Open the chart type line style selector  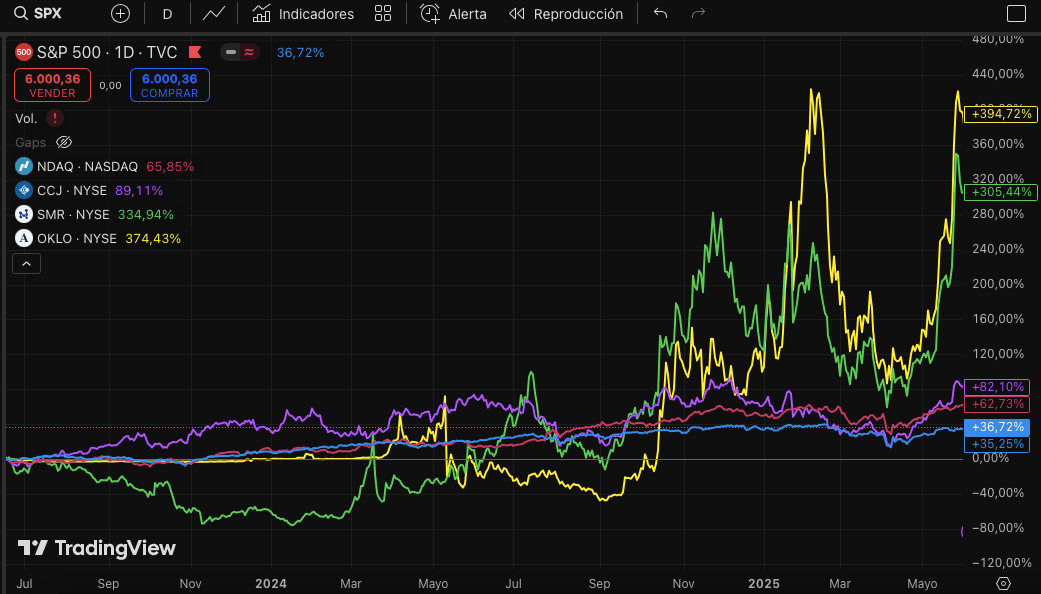(213, 14)
